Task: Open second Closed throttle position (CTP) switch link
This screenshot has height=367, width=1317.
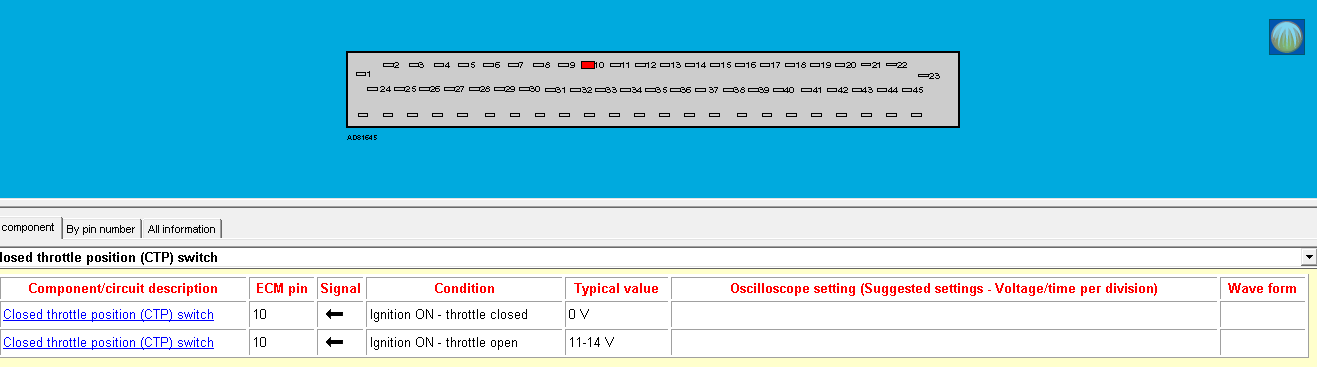Action: 109,343
